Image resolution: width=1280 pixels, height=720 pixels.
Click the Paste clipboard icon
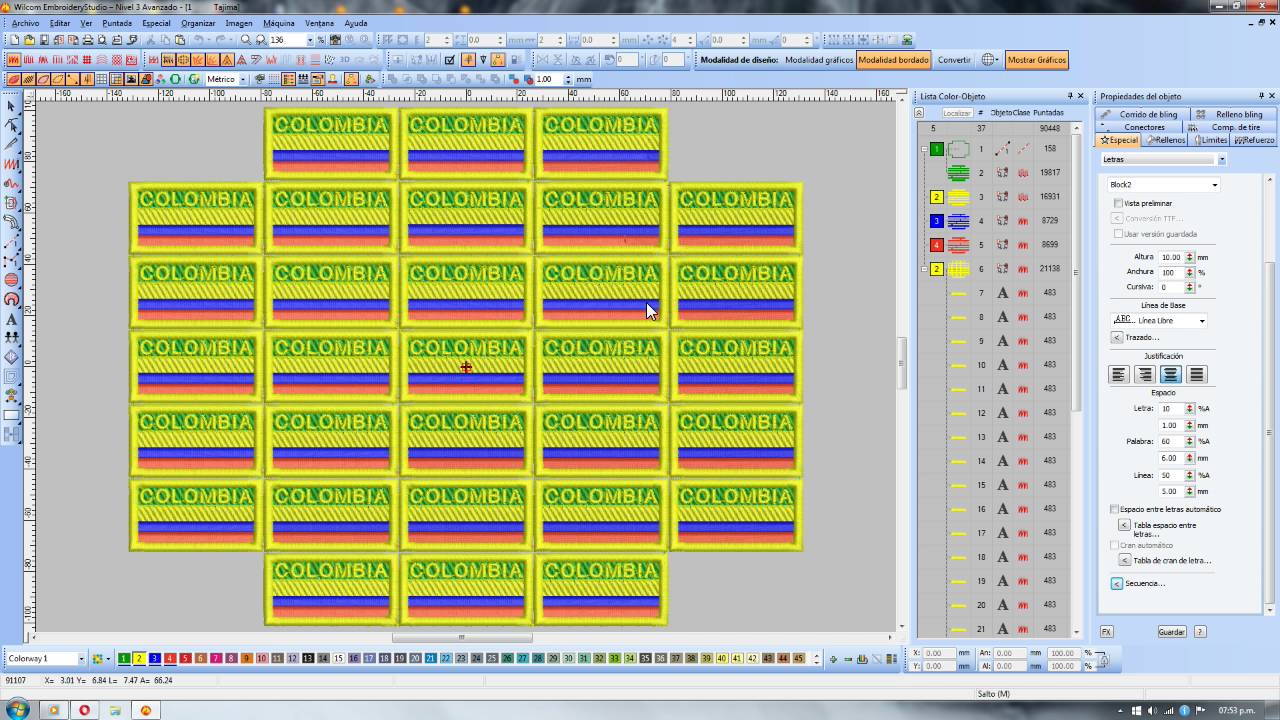[180, 40]
